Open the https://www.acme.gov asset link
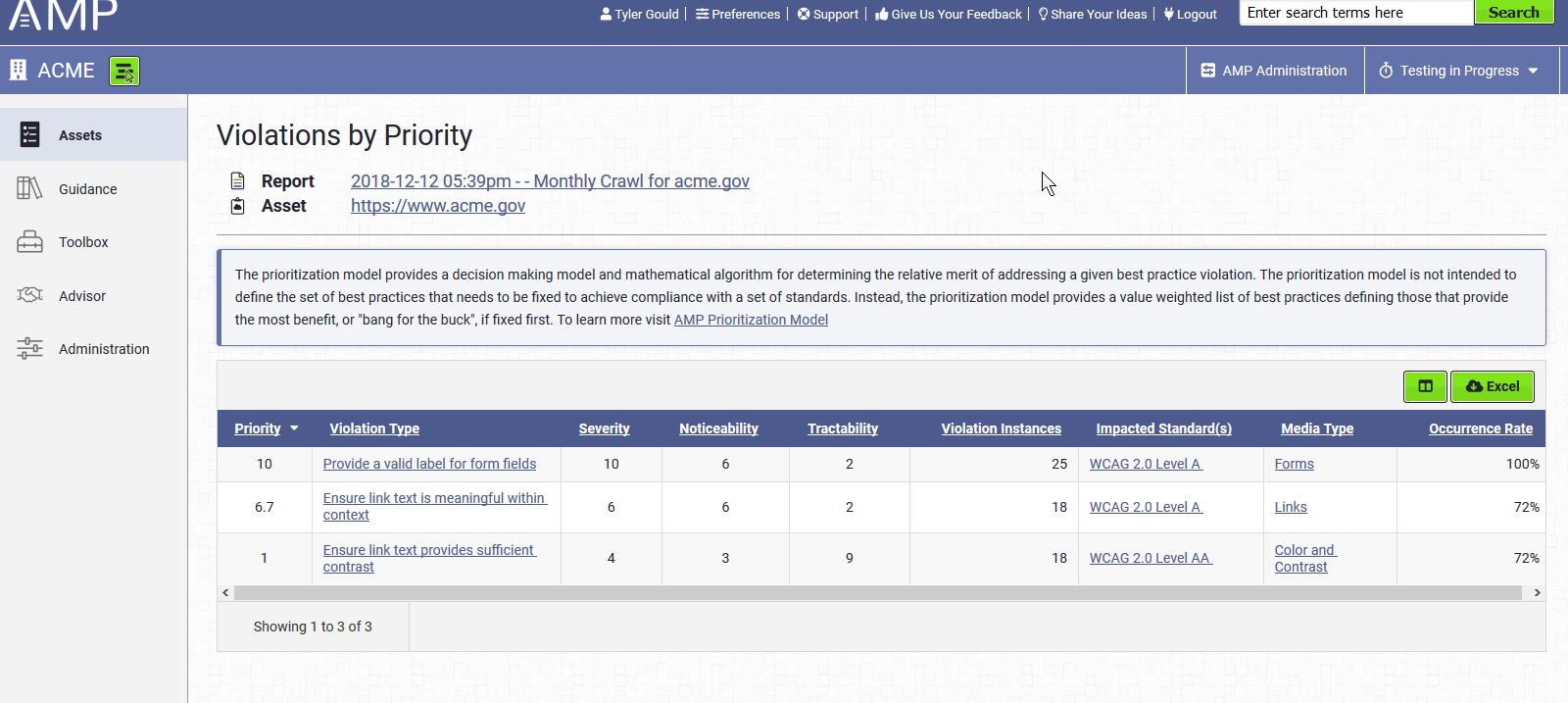The image size is (1568, 703). pos(438,206)
